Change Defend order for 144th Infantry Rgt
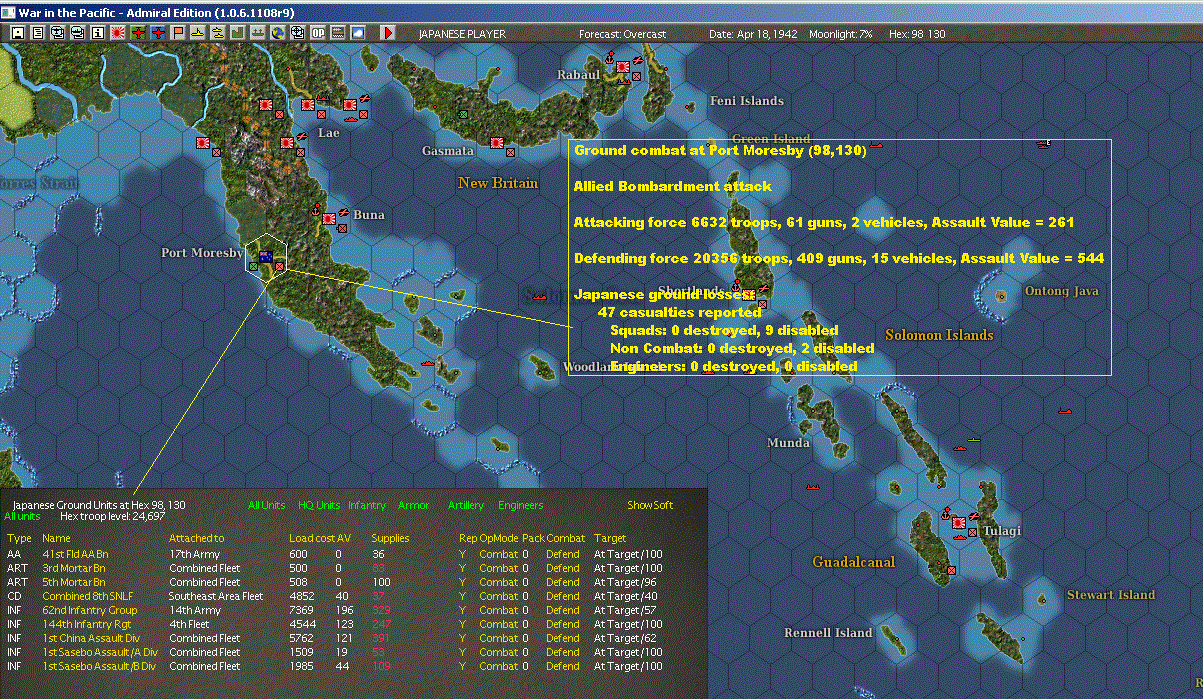 (563, 624)
